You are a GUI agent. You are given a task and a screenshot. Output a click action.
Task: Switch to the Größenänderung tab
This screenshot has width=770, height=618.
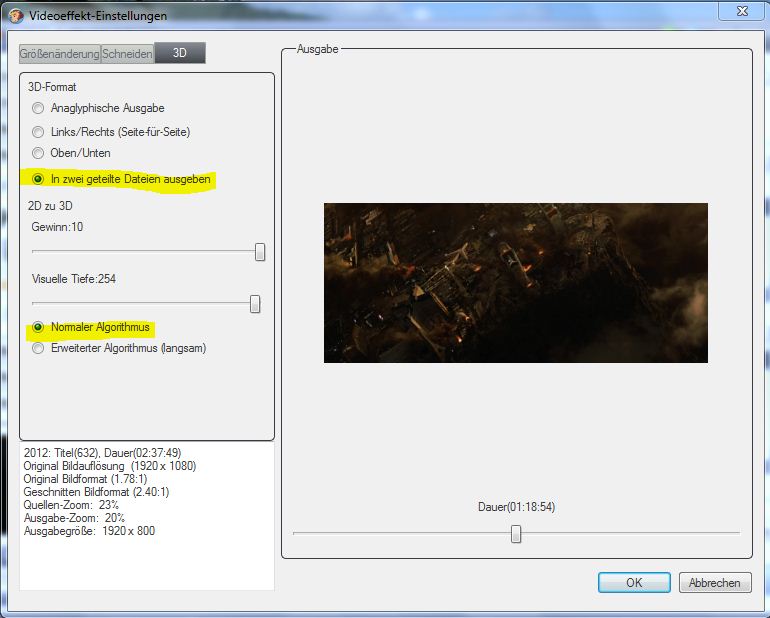tap(59, 54)
